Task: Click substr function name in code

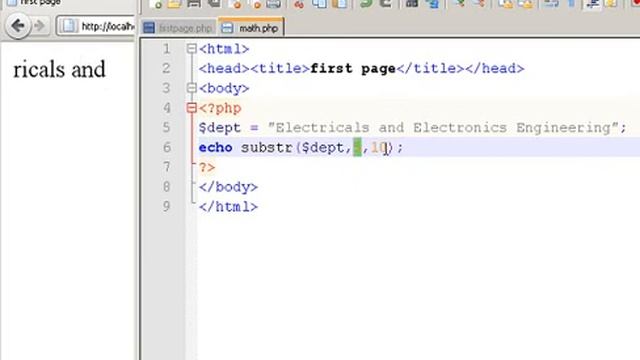Action: (x=267, y=147)
